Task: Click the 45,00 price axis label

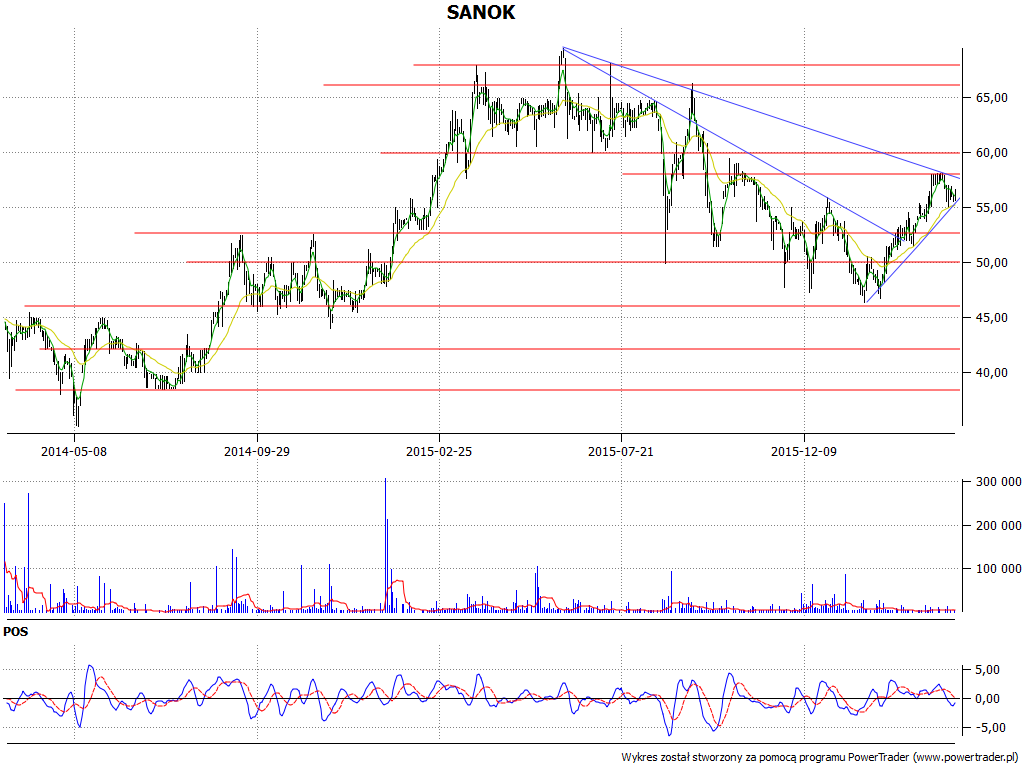Action: (991, 317)
